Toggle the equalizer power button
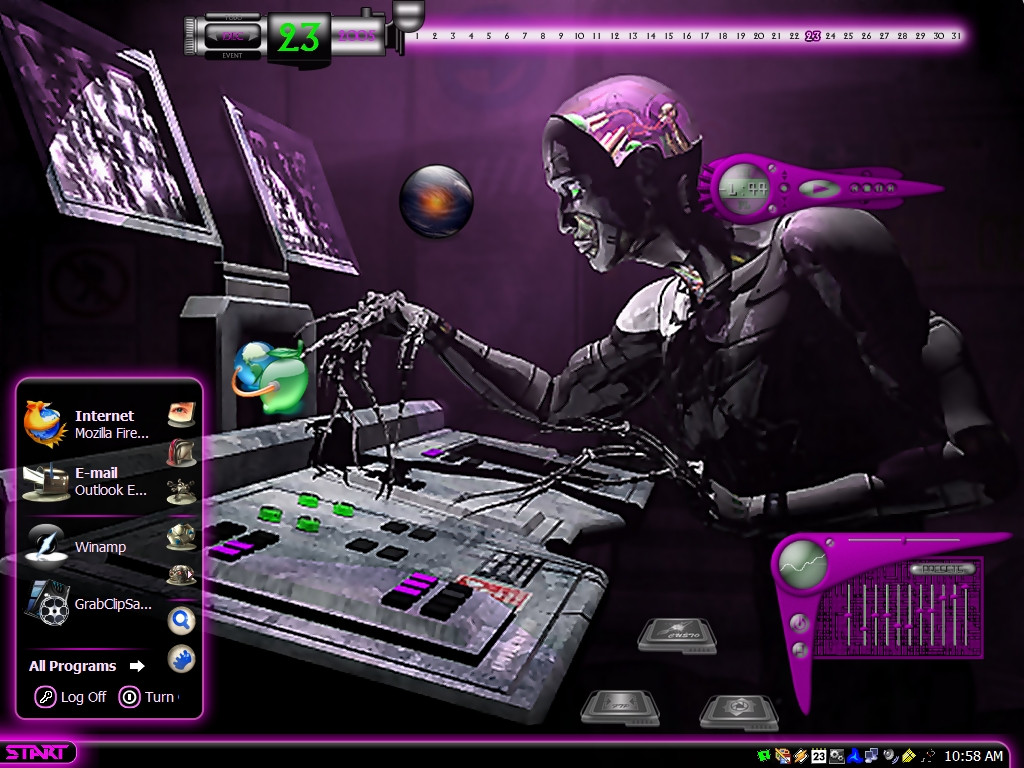The height and width of the screenshot is (768, 1024). pyautogui.click(x=800, y=623)
